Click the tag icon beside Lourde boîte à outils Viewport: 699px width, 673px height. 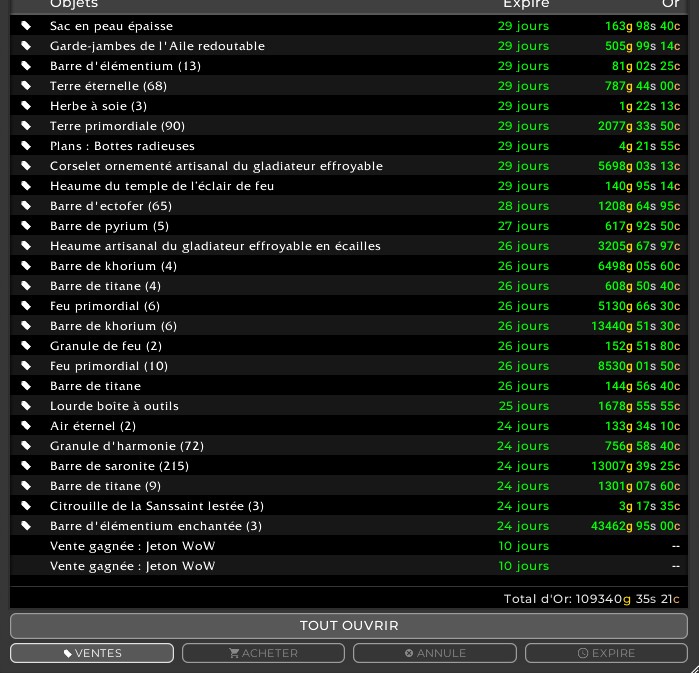[26, 406]
